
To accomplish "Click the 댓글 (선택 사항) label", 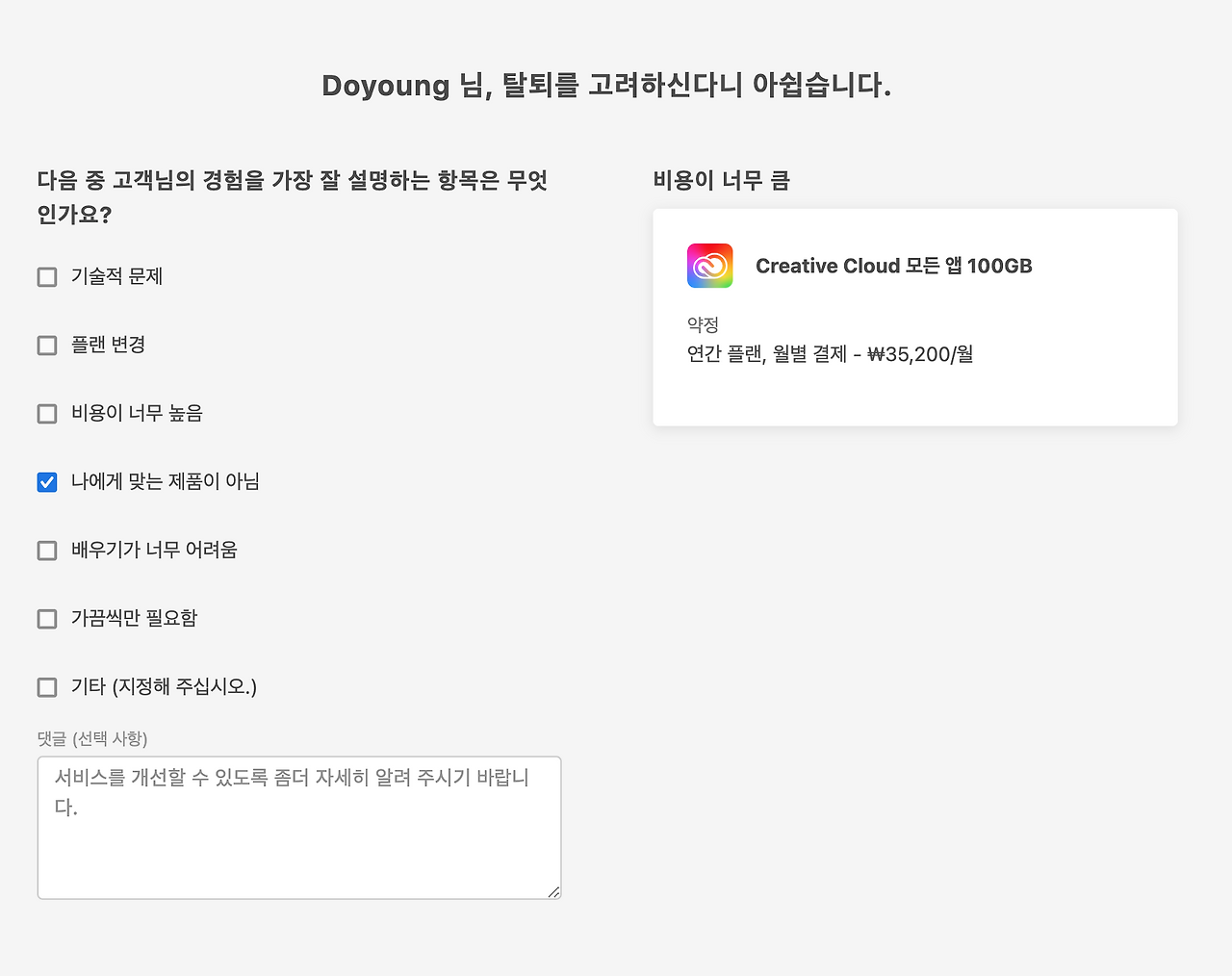I will point(92,739).
